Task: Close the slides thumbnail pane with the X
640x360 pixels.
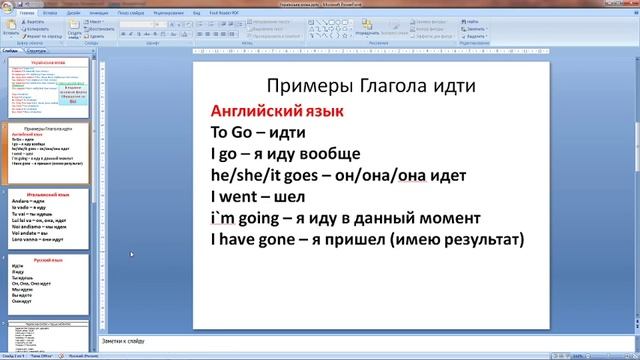Action: click(x=93, y=51)
